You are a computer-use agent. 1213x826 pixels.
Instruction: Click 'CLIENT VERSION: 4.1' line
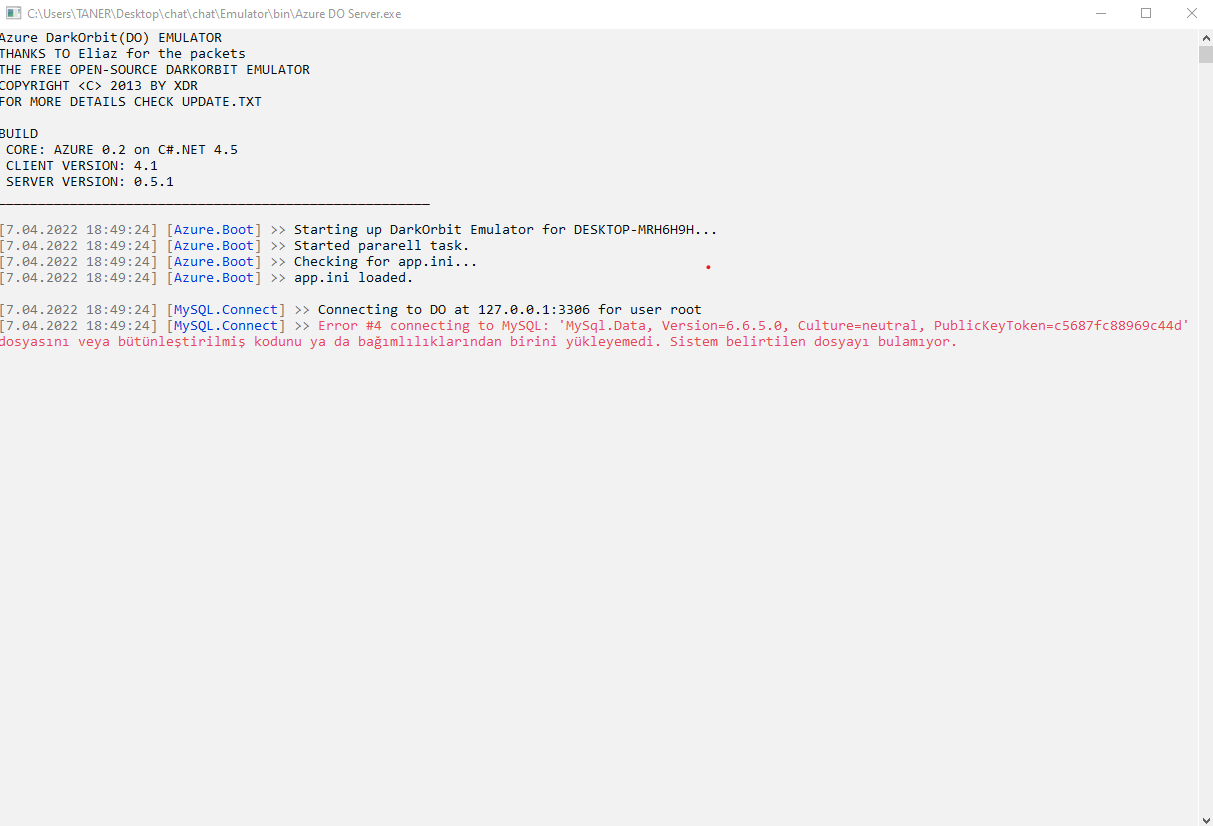[x=82, y=166]
